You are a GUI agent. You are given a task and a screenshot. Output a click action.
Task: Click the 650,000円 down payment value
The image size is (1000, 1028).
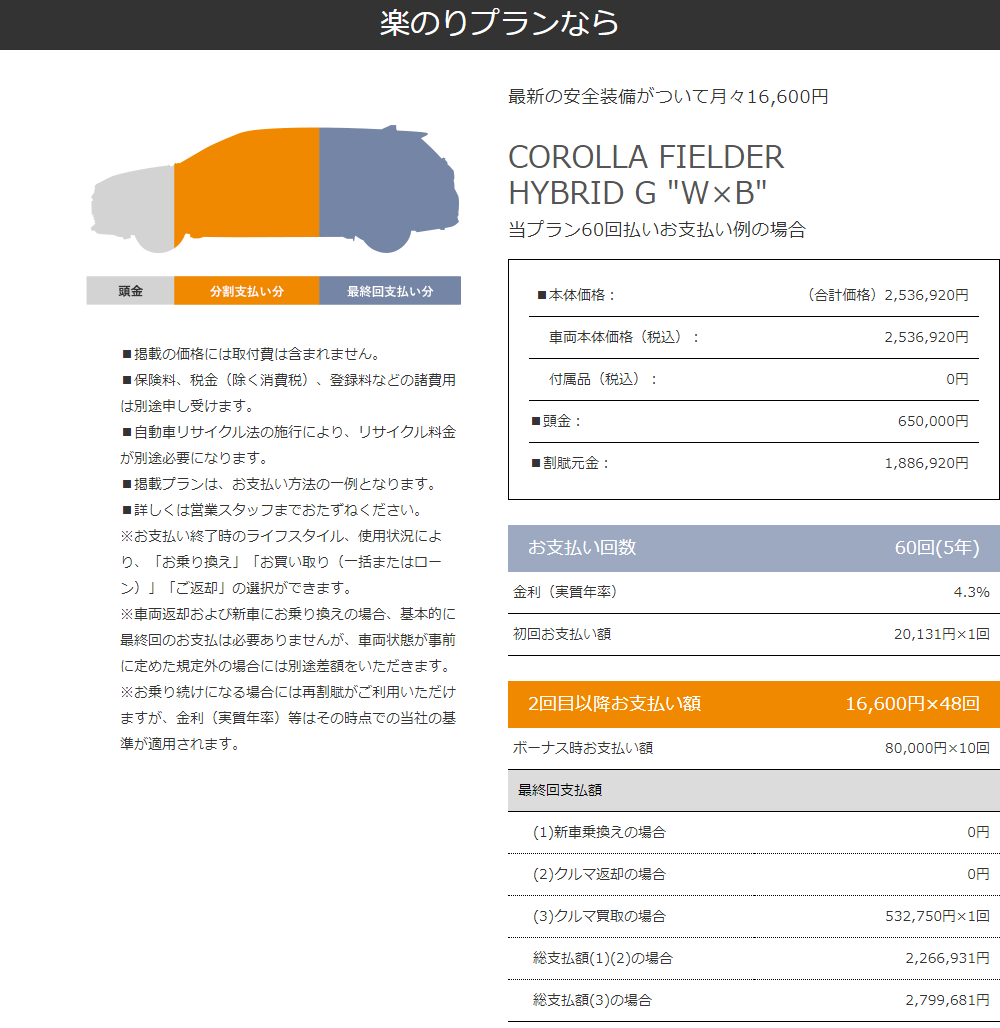point(933,421)
